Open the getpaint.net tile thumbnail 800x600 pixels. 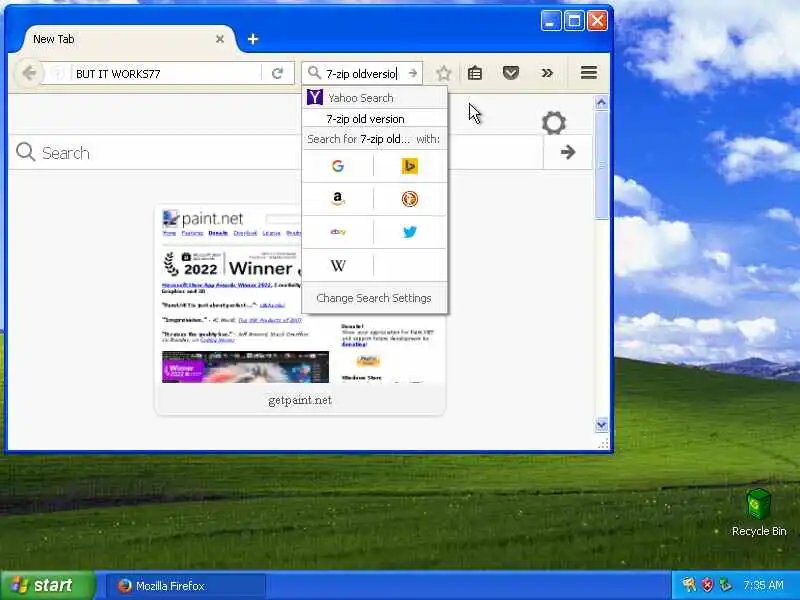click(x=300, y=294)
